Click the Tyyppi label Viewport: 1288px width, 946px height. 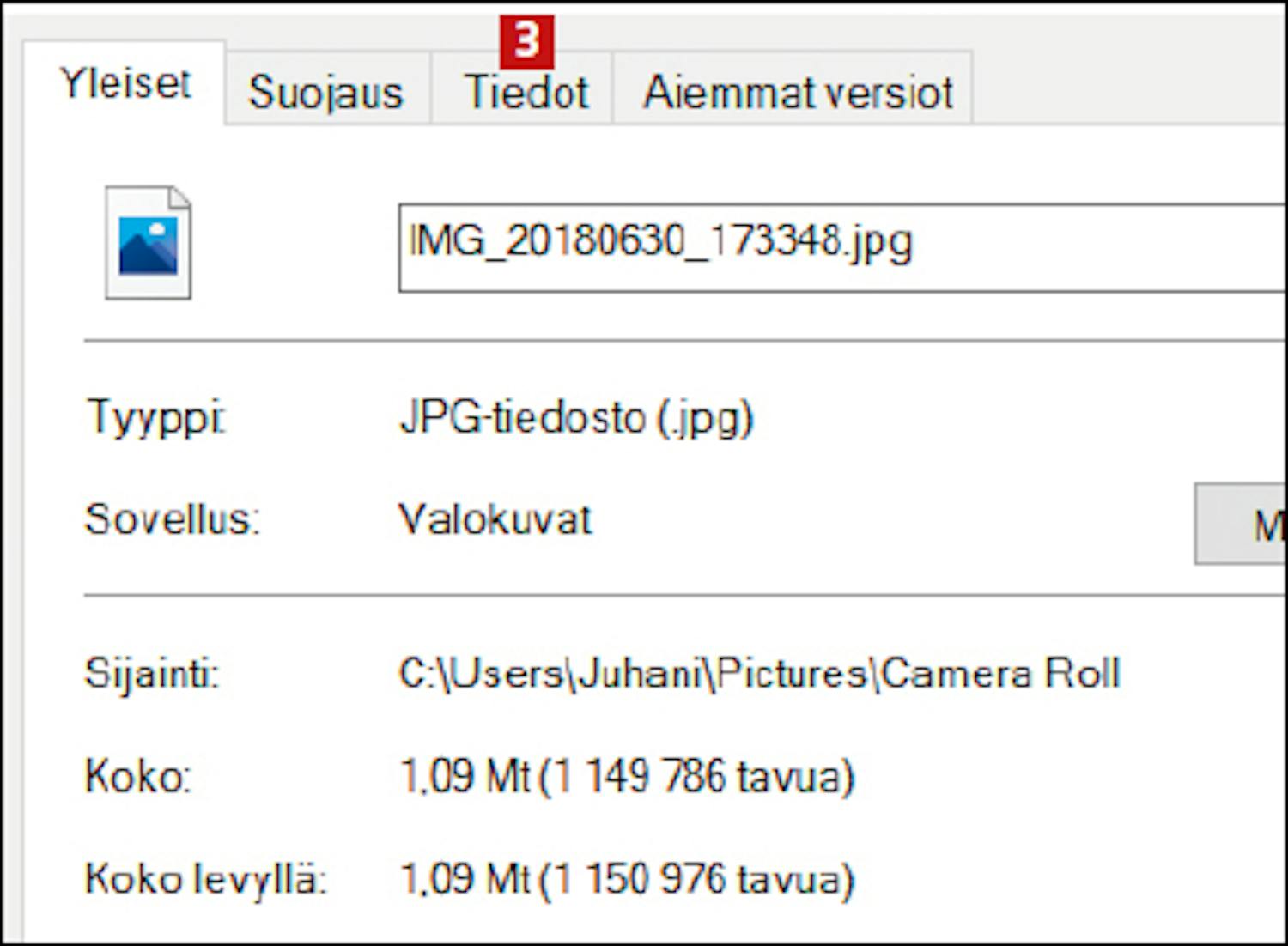point(155,418)
